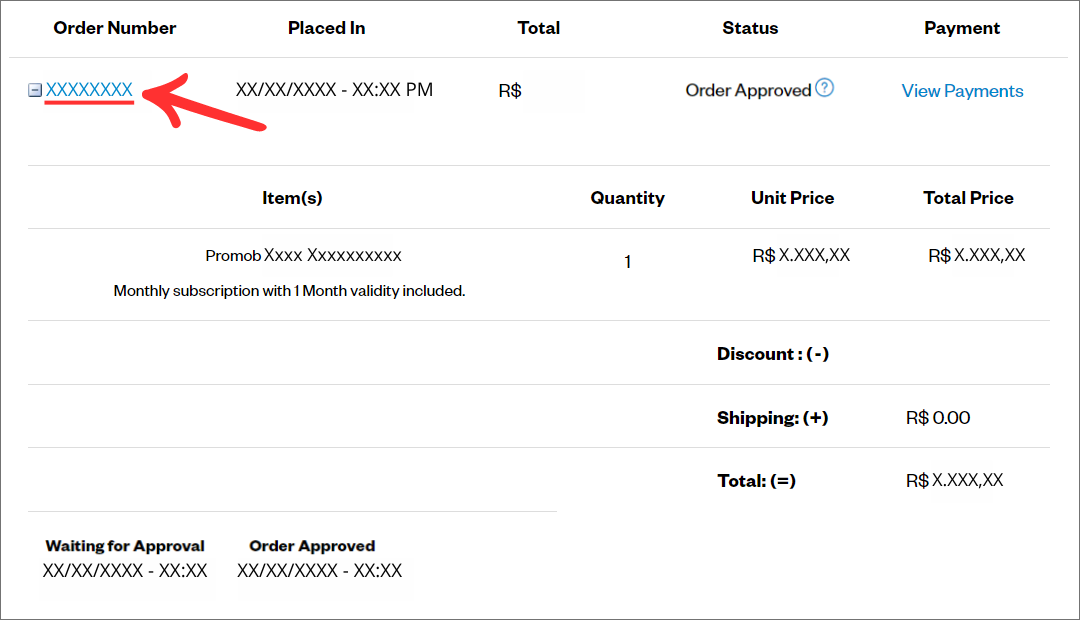Click the Status column header
1080x620 pixels.
[x=750, y=28]
